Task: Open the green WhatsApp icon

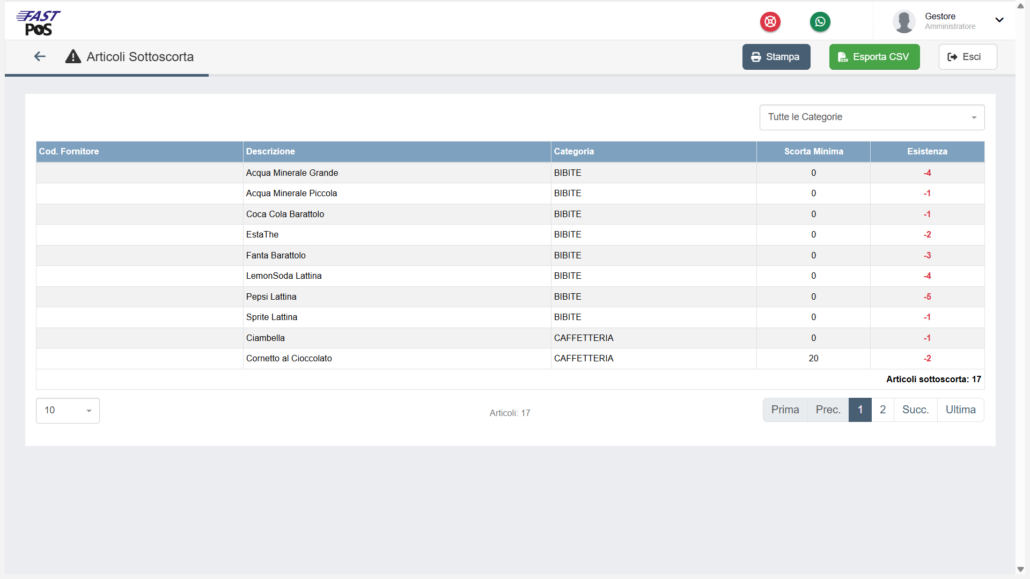Action: click(x=819, y=22)
